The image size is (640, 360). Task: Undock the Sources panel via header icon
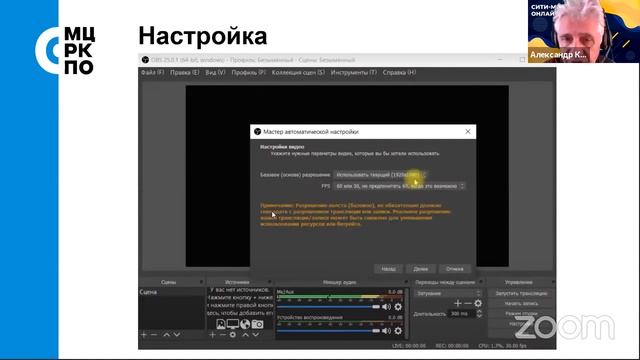[x=269, y=282]
